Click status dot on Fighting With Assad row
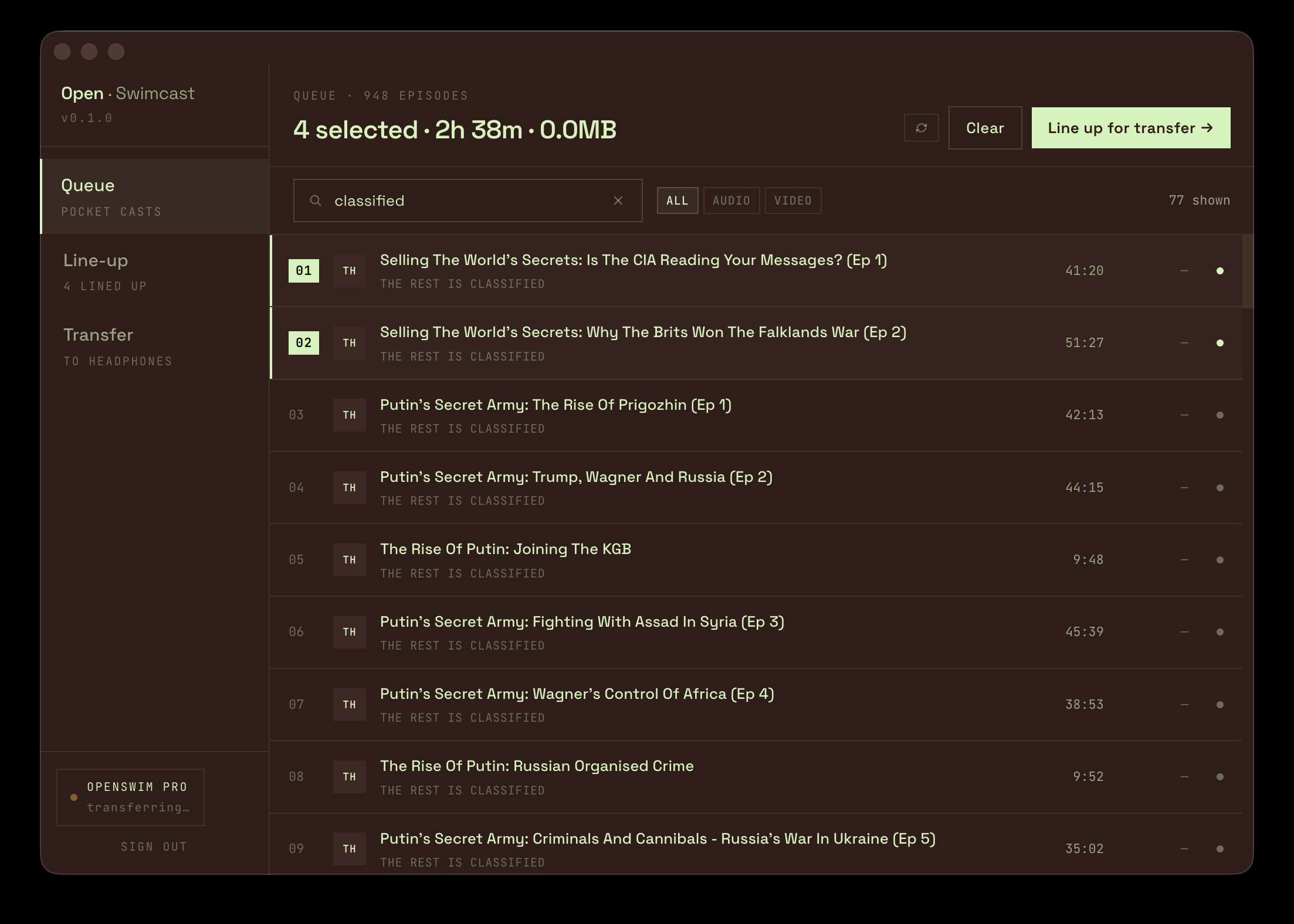Image resolution: width=1294 pixels, height=924 pixels. pyautogui.click(x=1220, y=632)
